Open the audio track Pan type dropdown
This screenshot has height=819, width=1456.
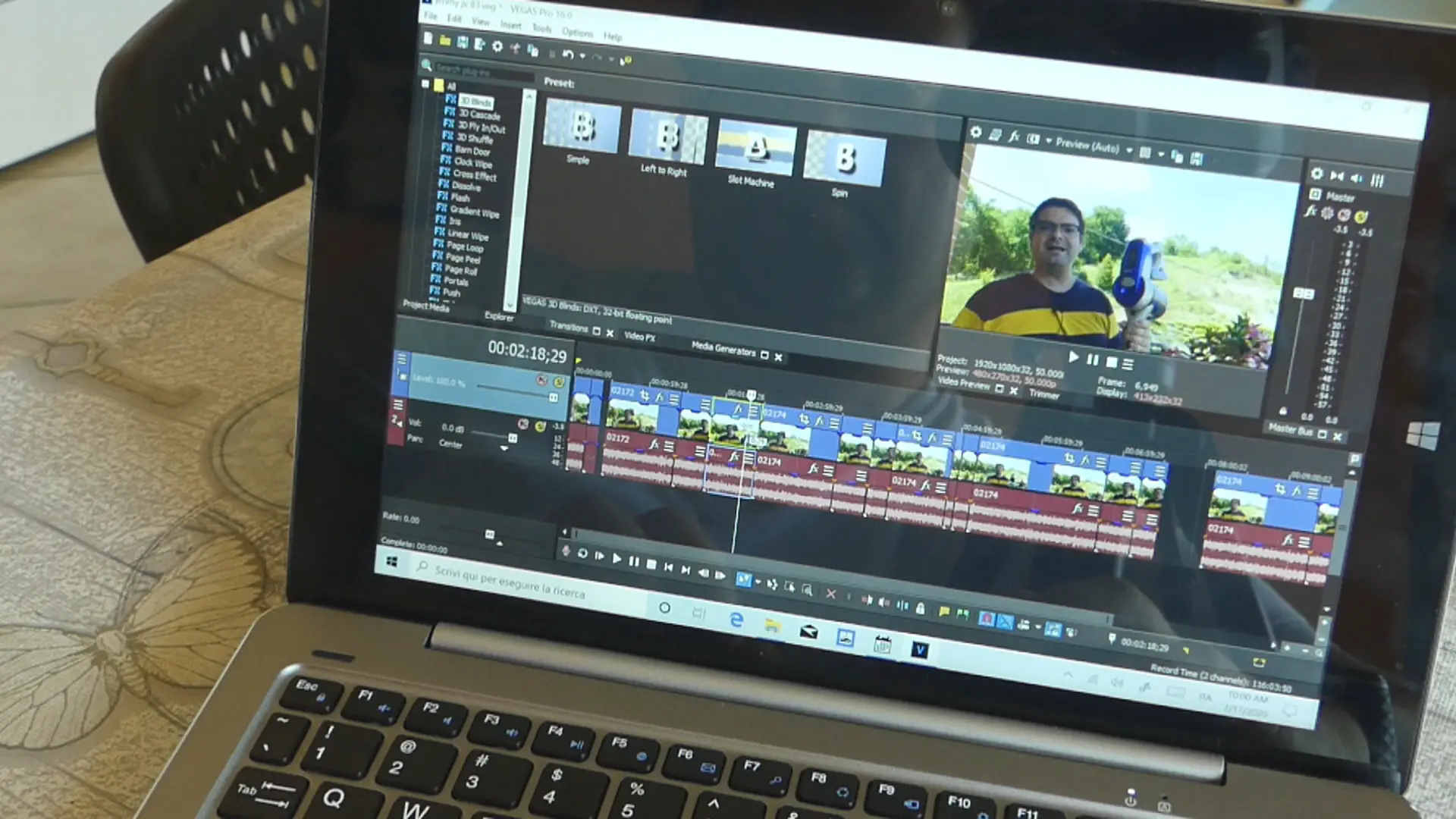click(x=504, y=449)
